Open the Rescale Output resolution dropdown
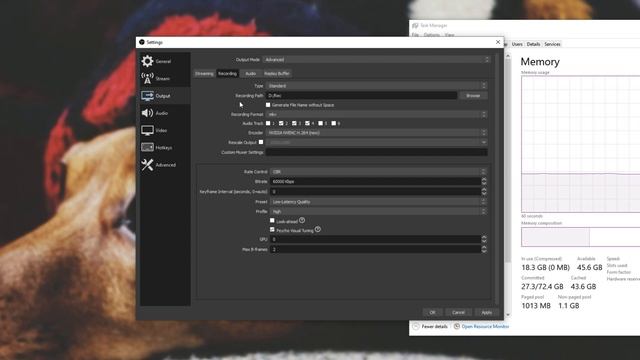 376,142
